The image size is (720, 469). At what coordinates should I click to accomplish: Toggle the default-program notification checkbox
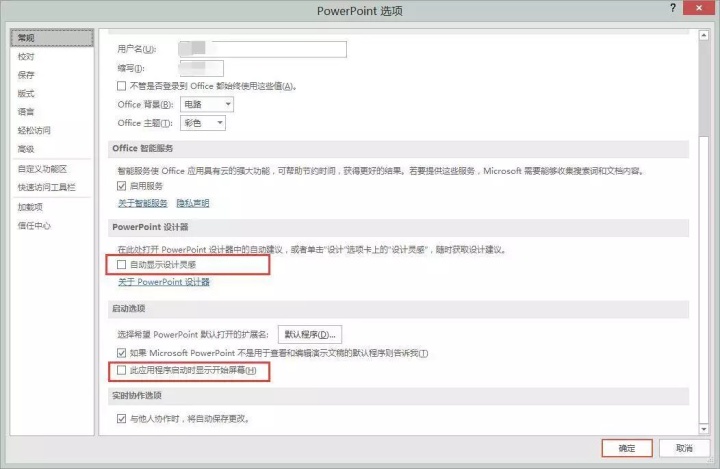(x=121, y=353)
